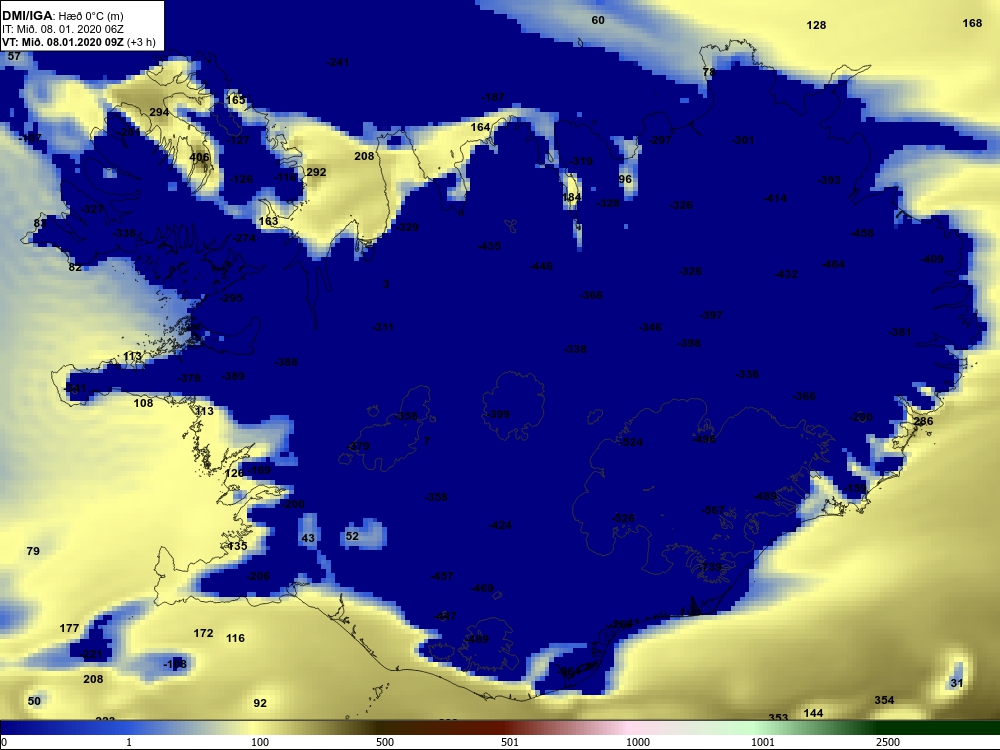Image resolution: width=1000 pixels, height=750 pixels.
Task: Click the map value '292'
Action: [x=316, y=172]
